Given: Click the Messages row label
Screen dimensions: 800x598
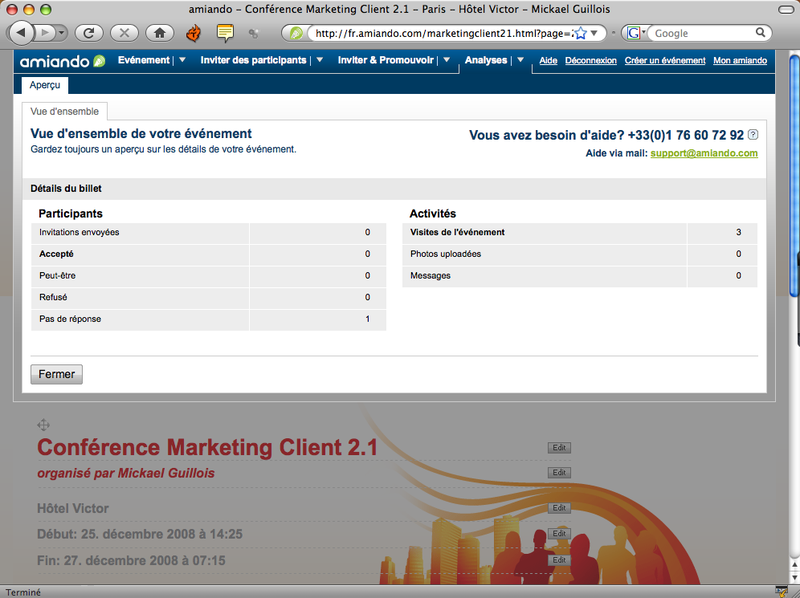Looking at the screenshot, I should click(430, 276).
